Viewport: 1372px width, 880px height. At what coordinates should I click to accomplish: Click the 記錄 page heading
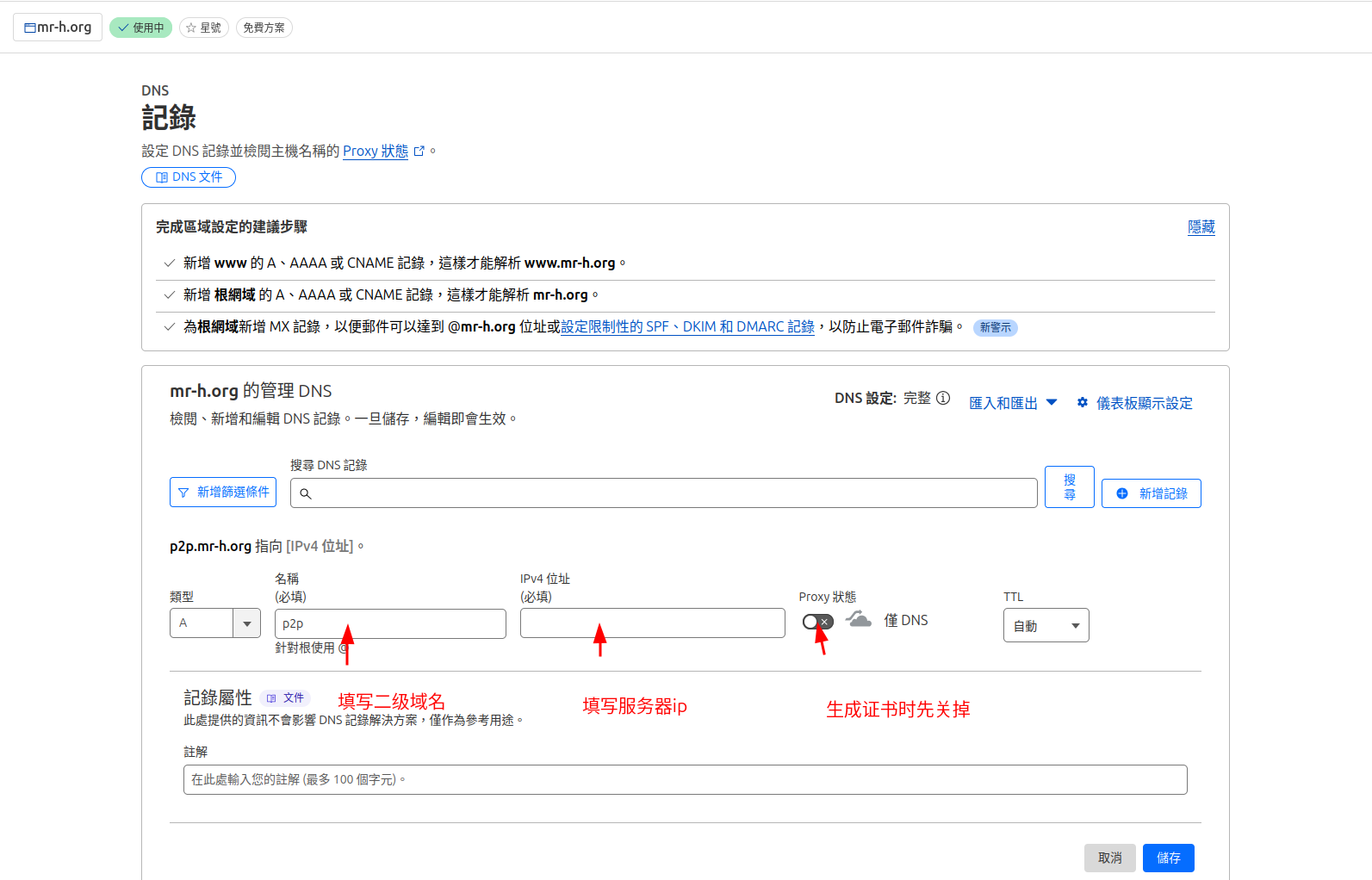pos(169,117)
